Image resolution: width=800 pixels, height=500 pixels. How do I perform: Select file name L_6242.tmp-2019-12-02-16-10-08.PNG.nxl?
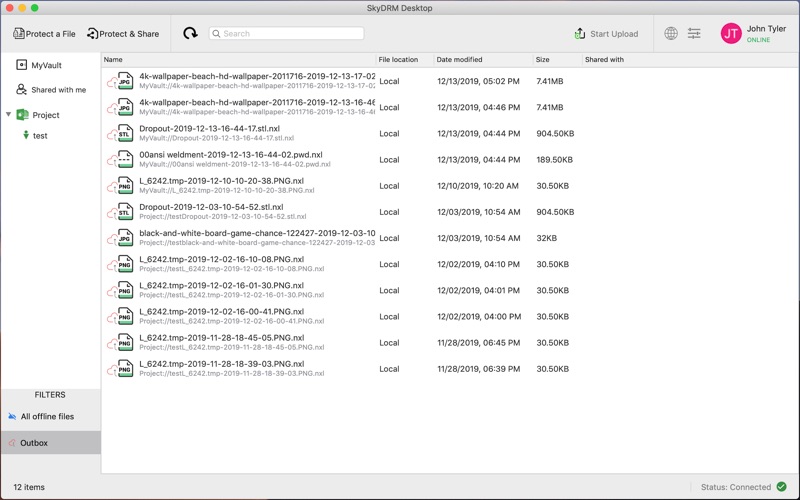pos(221,259)
